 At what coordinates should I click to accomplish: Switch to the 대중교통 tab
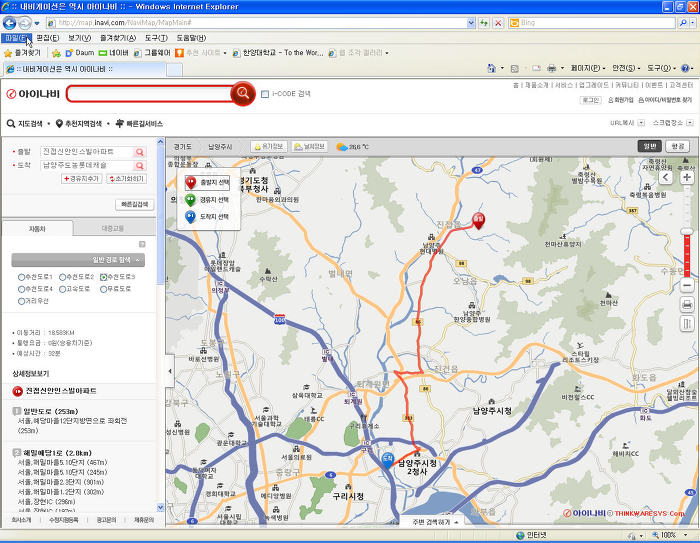point(113,229)
